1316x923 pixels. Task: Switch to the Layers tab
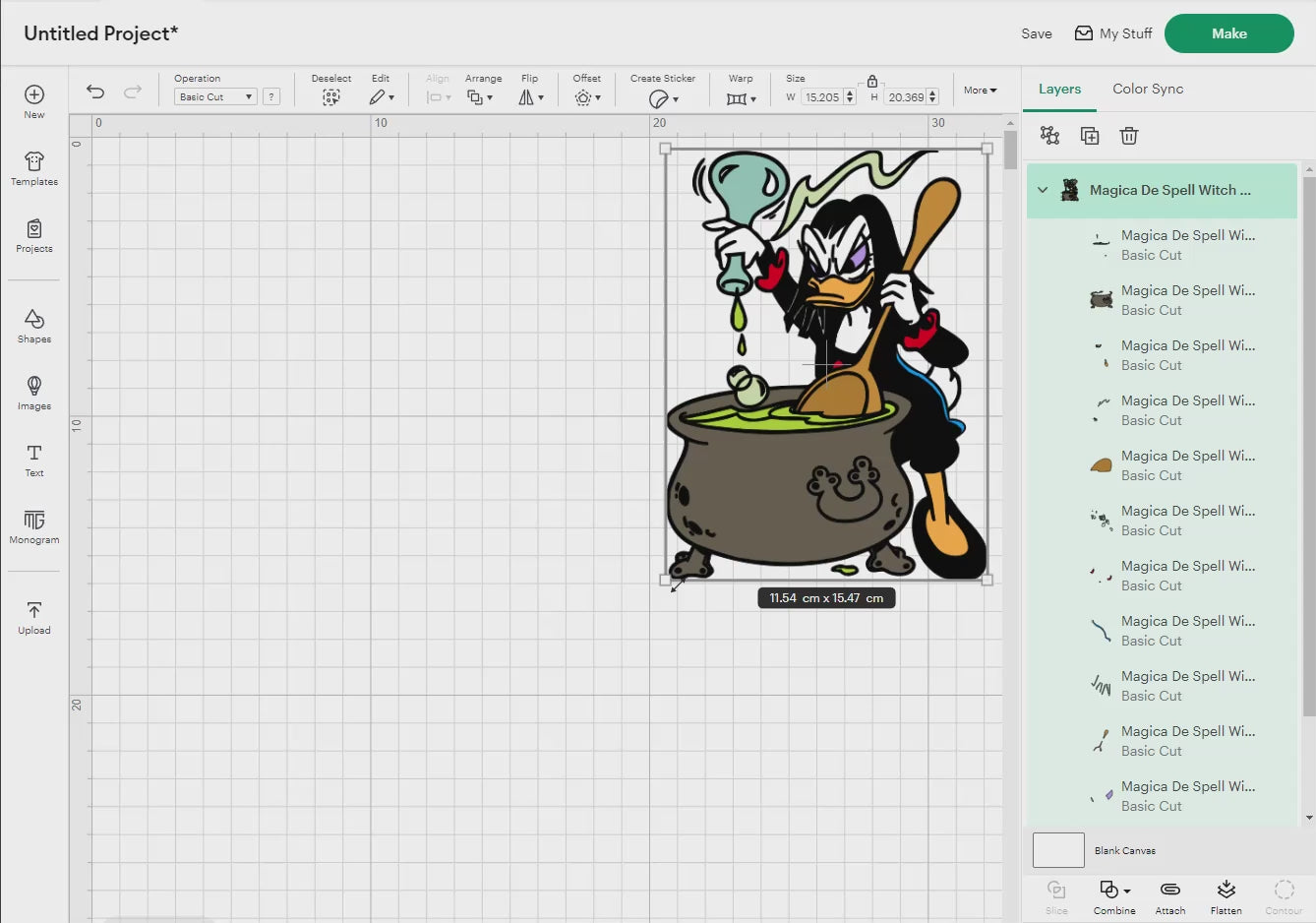(x=1059, y=89)
